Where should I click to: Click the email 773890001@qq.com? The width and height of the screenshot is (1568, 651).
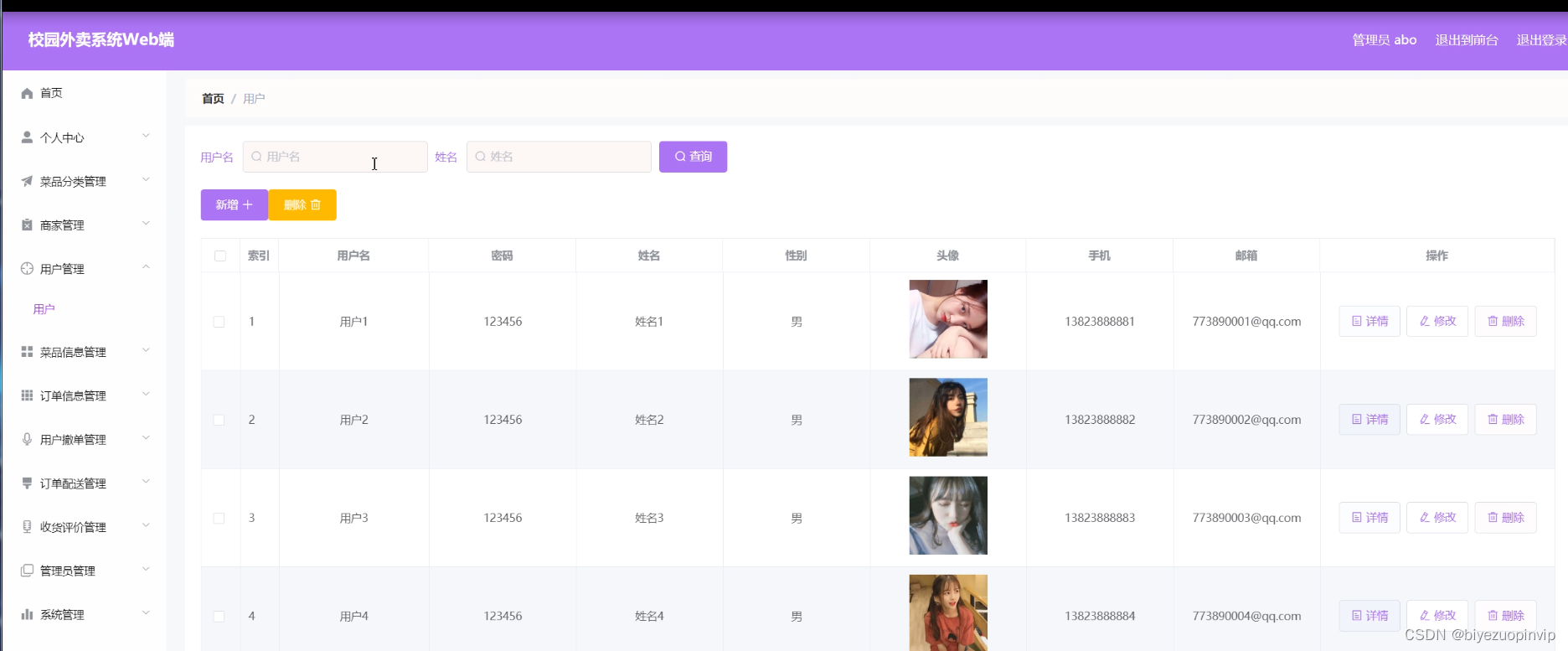(1246, 322)
